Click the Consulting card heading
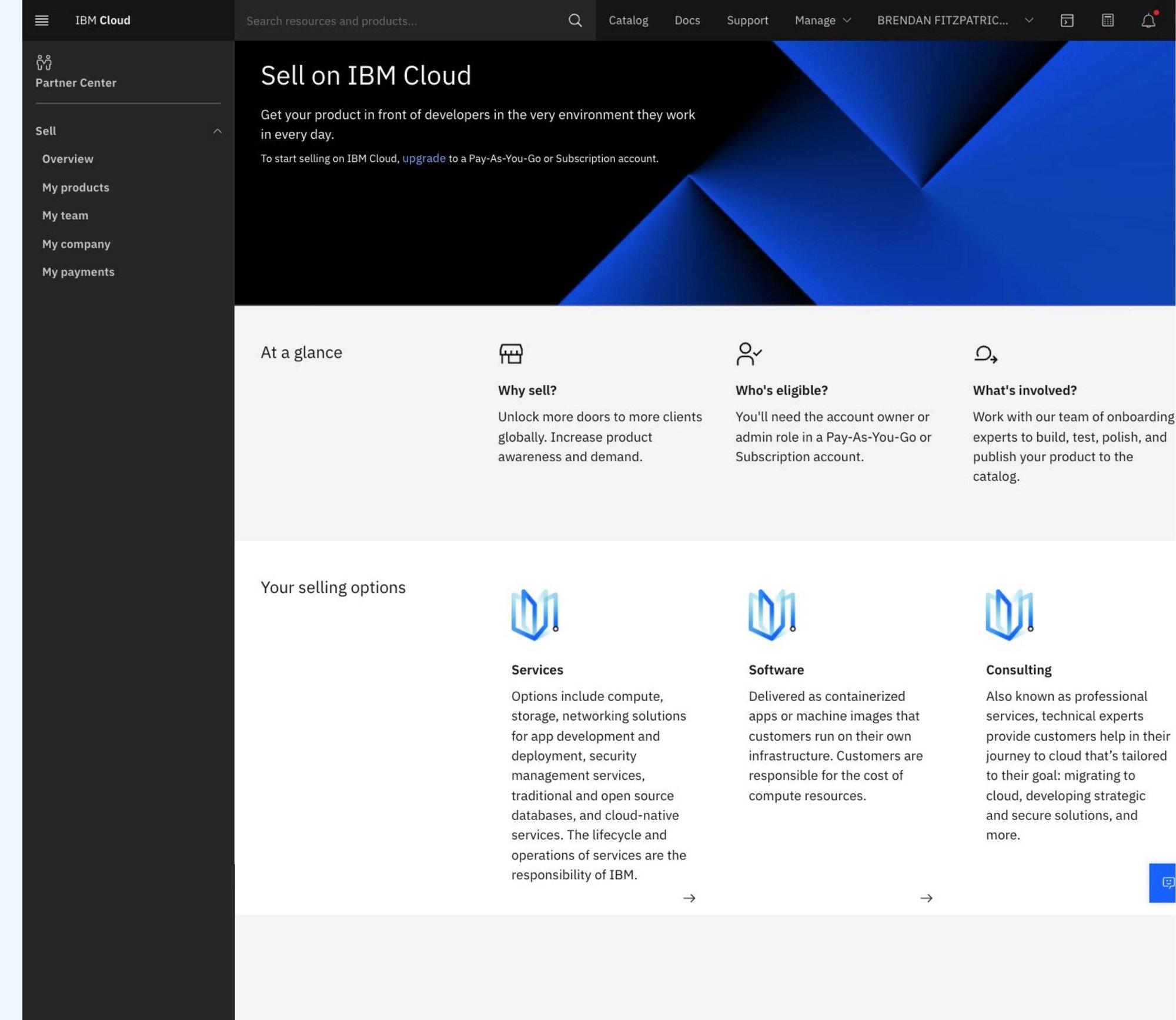 pos(1018,669)
